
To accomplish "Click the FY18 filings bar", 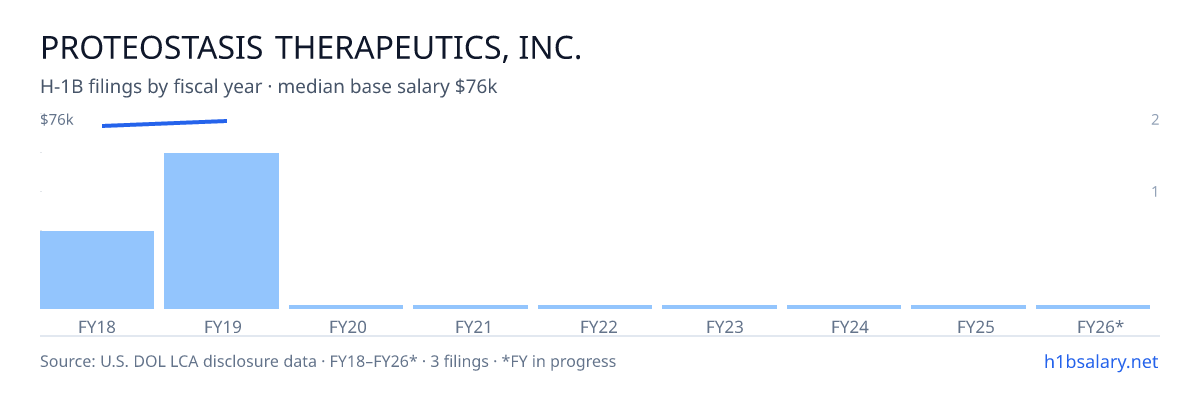I will point(97,270).
